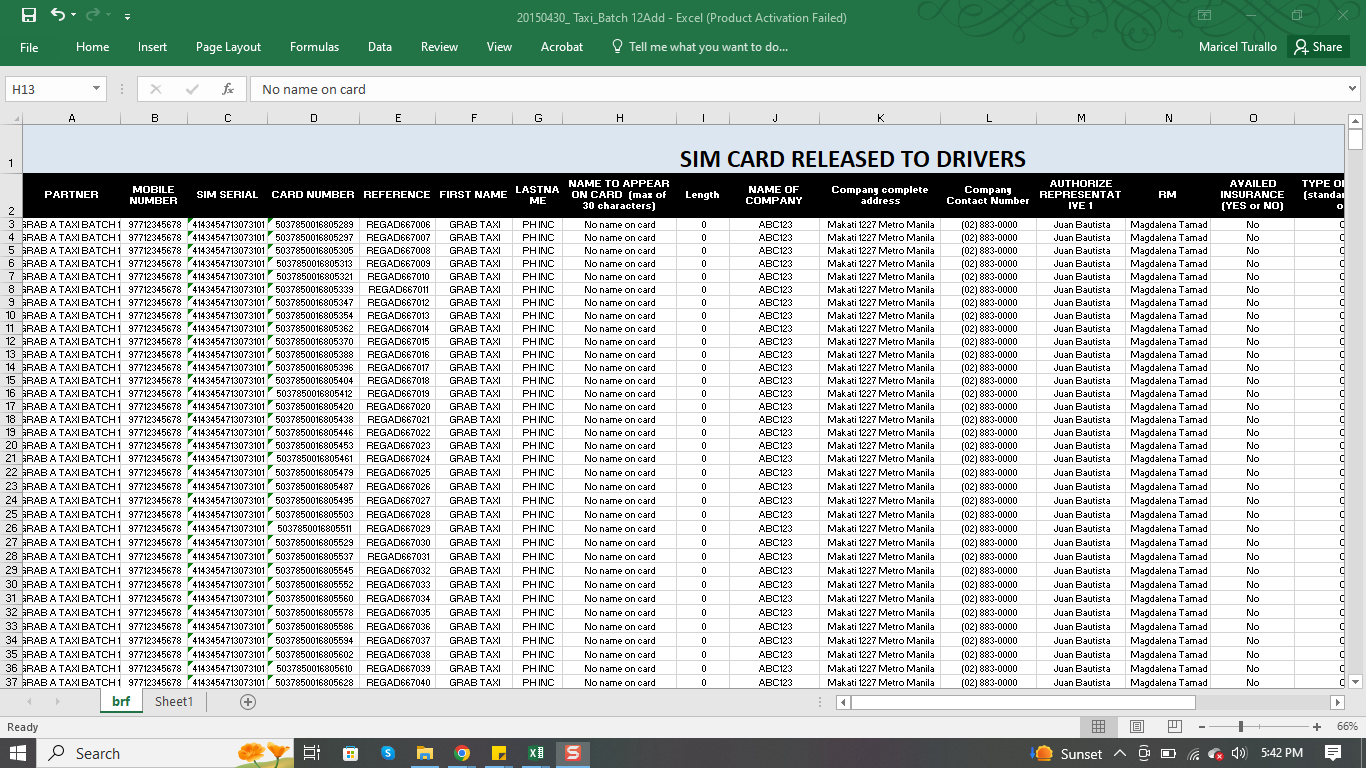The image size is (1366, 768).
Task: Click the Insert Function fx icon
Action: click(x=228, y=89)
